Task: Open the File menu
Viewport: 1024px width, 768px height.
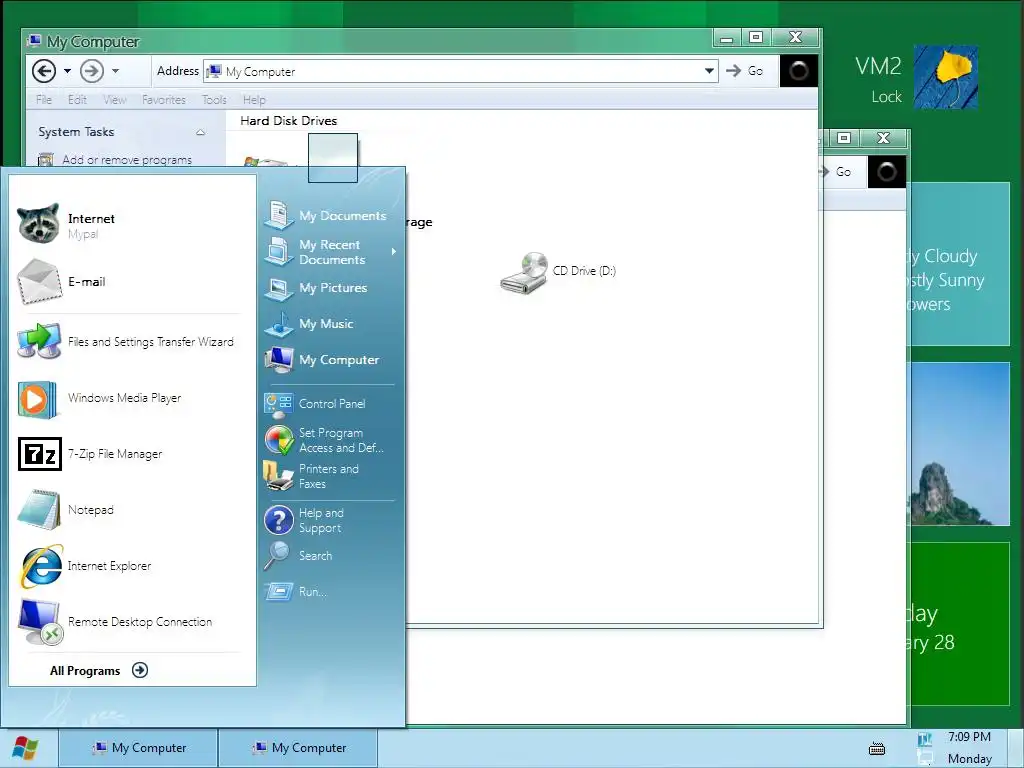Action: pos(44,100)
